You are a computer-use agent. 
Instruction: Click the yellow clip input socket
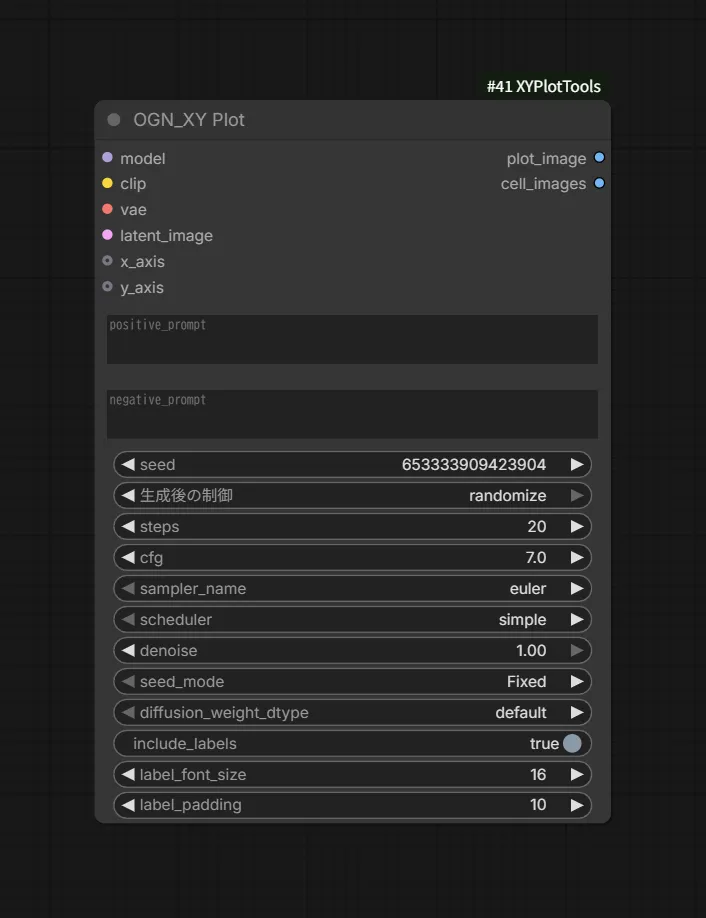(x=107, y=183)
